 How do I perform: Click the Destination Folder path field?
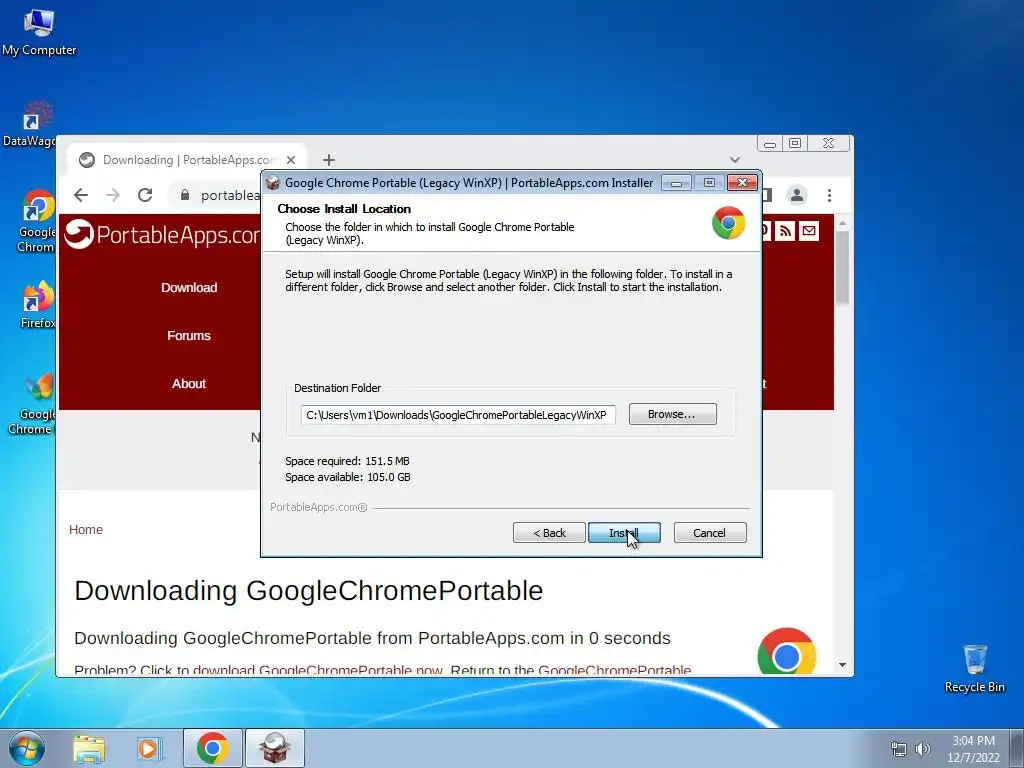click(x=458, y=415)
